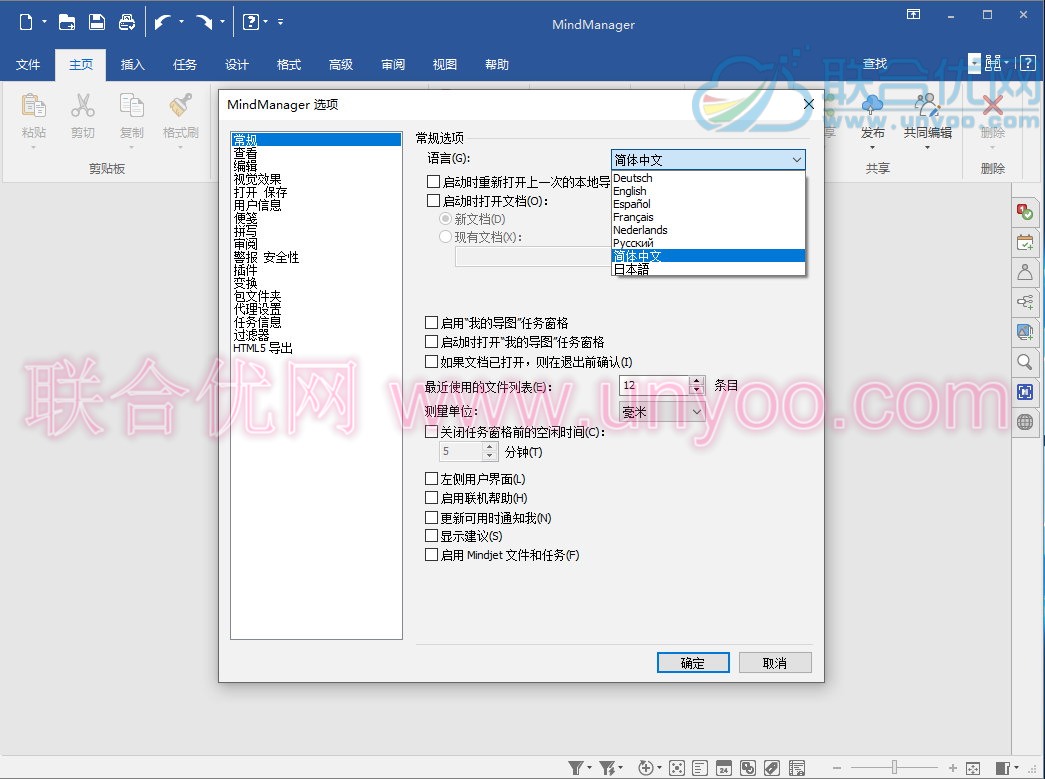Select the Existing document radio button

point(446,237)
